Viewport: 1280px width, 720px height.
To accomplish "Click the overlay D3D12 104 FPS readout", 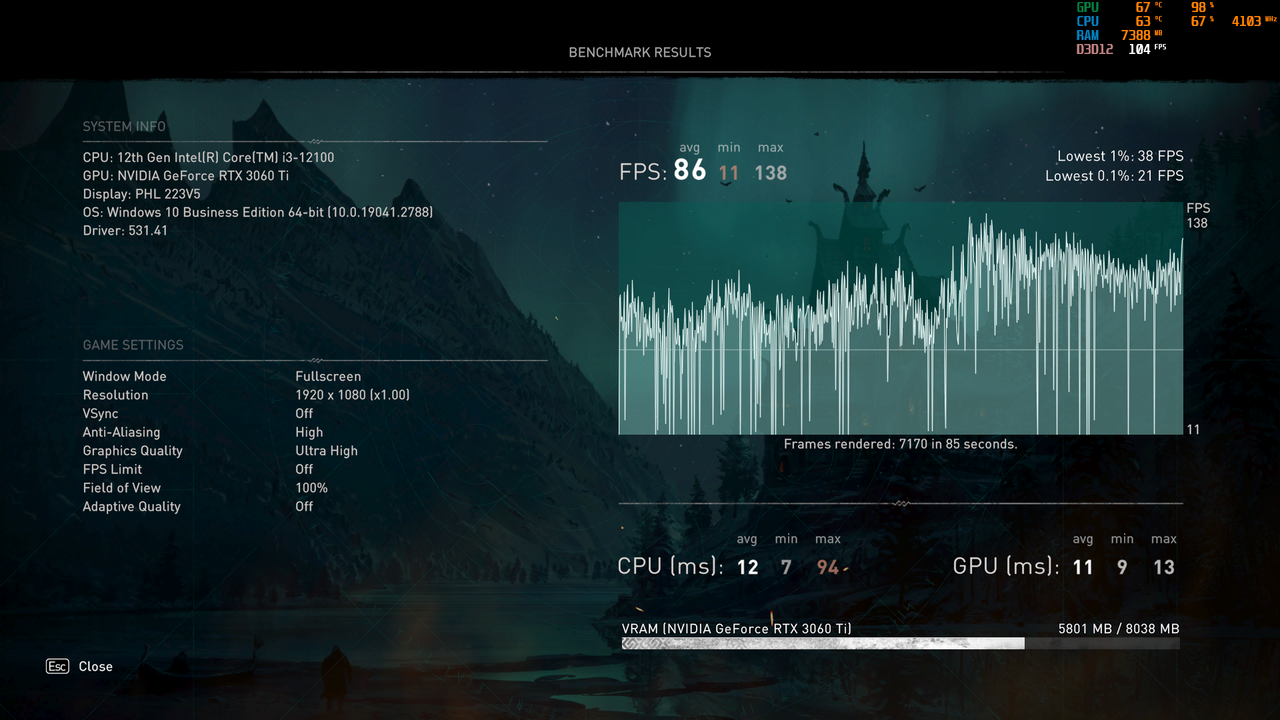I will point(1121,49).
